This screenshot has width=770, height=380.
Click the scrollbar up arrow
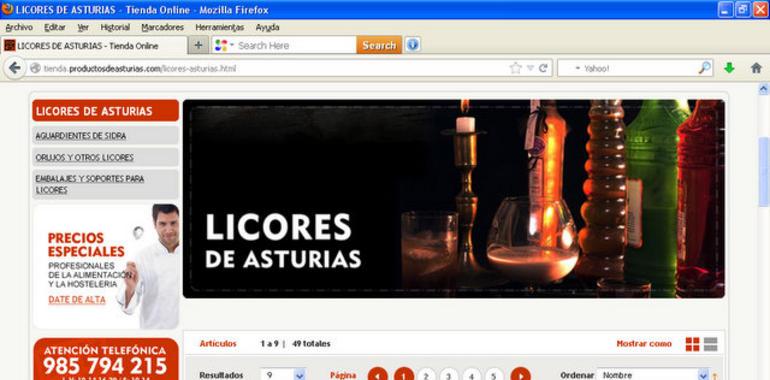pos(764,89)
